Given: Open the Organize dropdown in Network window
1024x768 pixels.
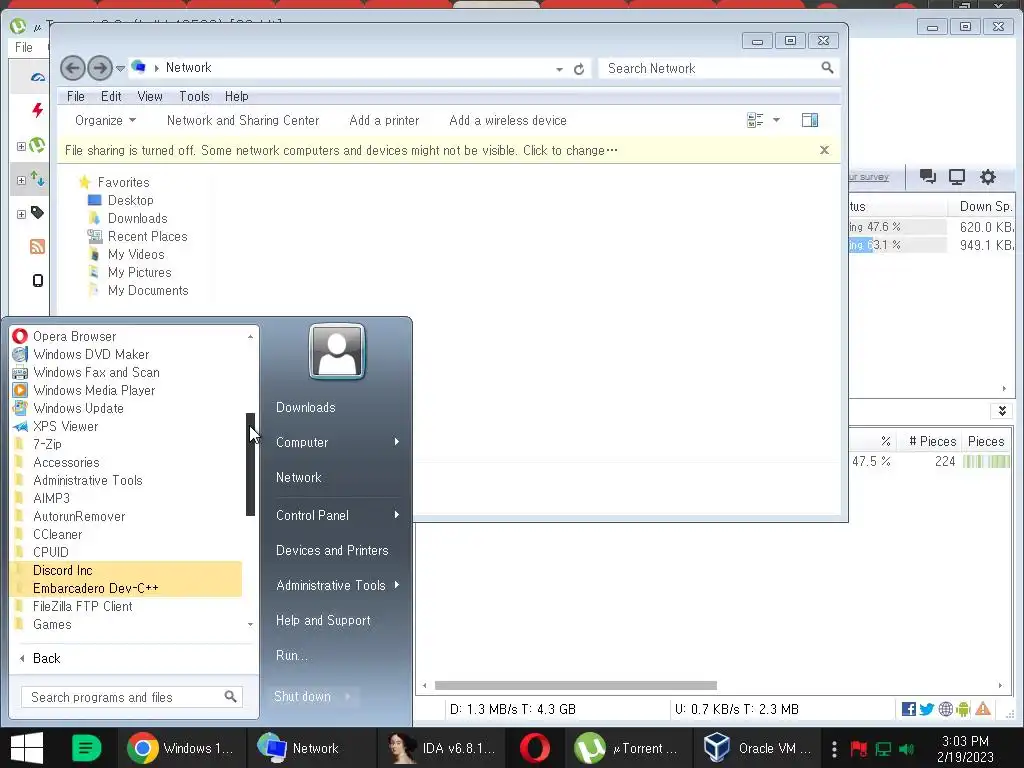Looking at the screenshot, I should click(x=105, y=120).
